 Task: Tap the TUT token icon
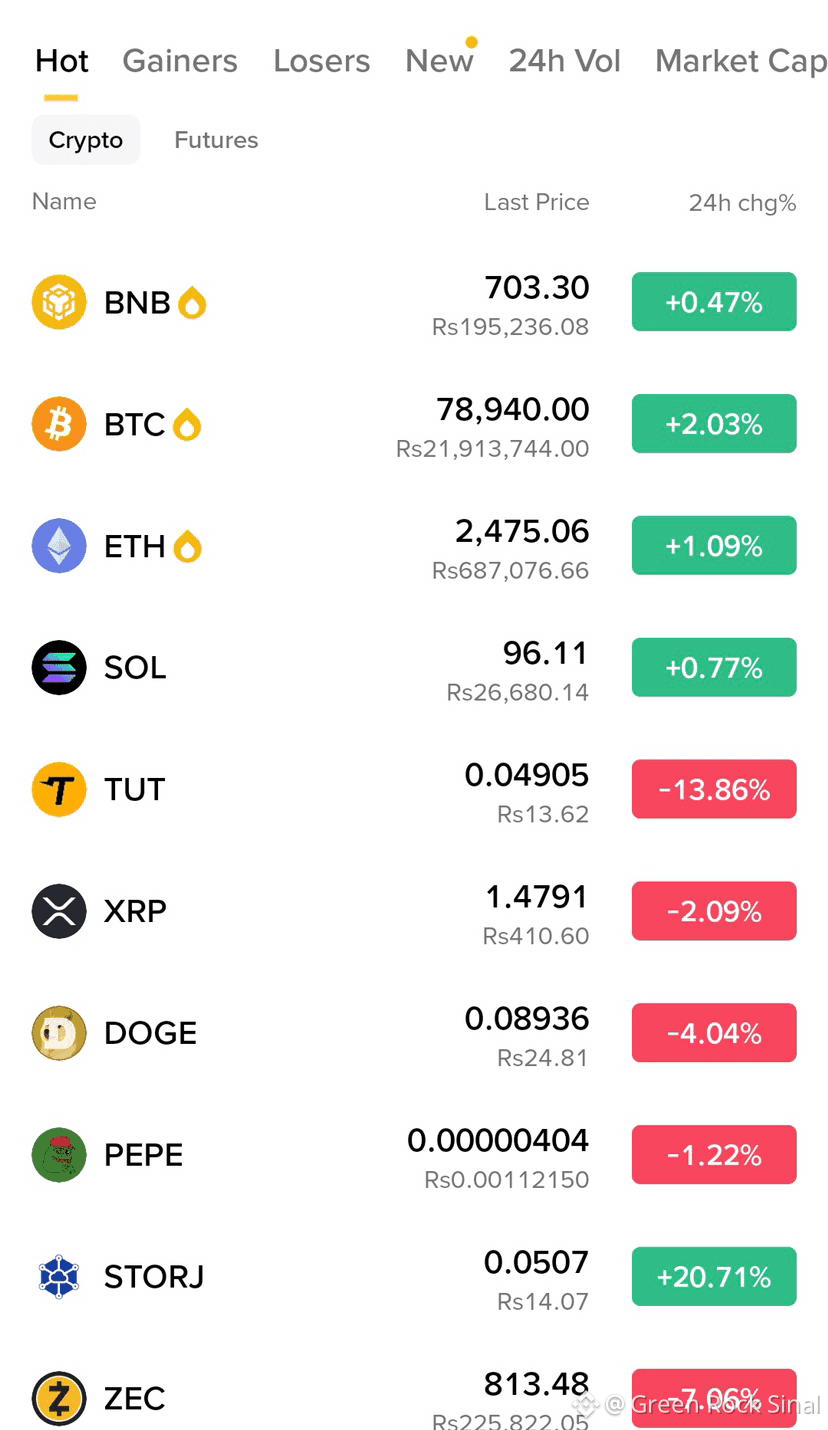click(59, 789)
